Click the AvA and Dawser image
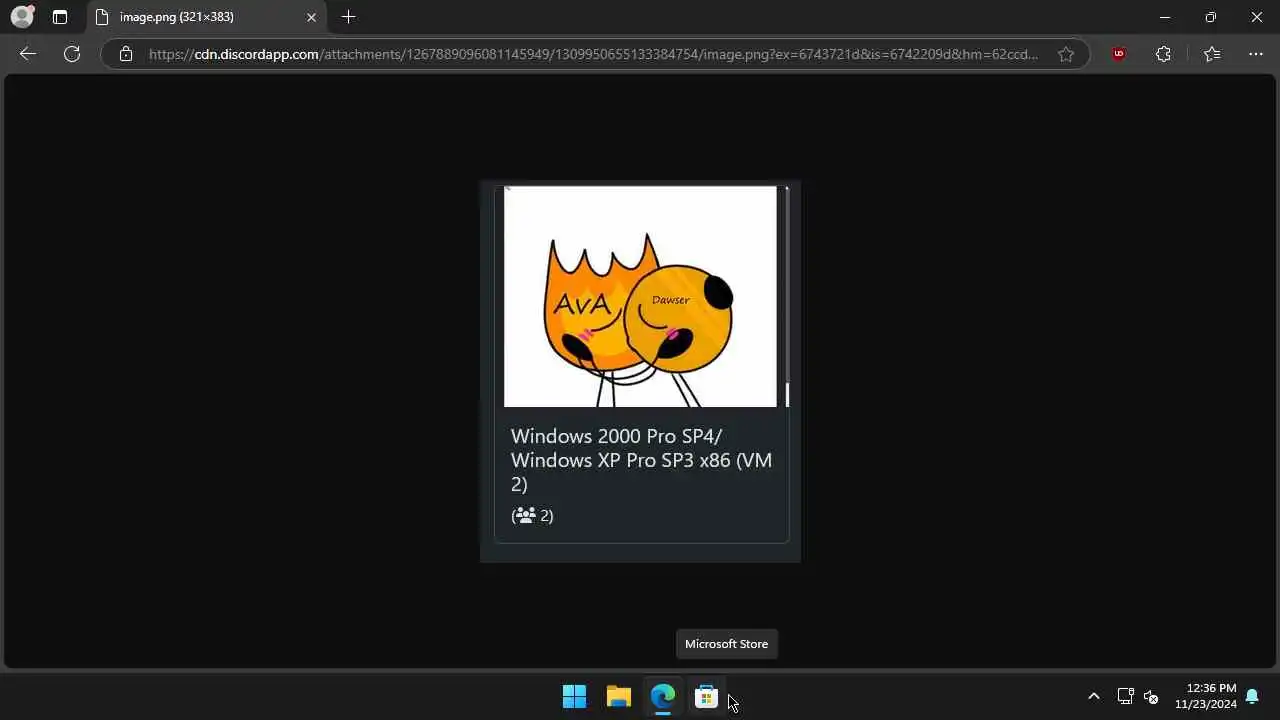The image size is (1280, 720). (x=640, y=296)
